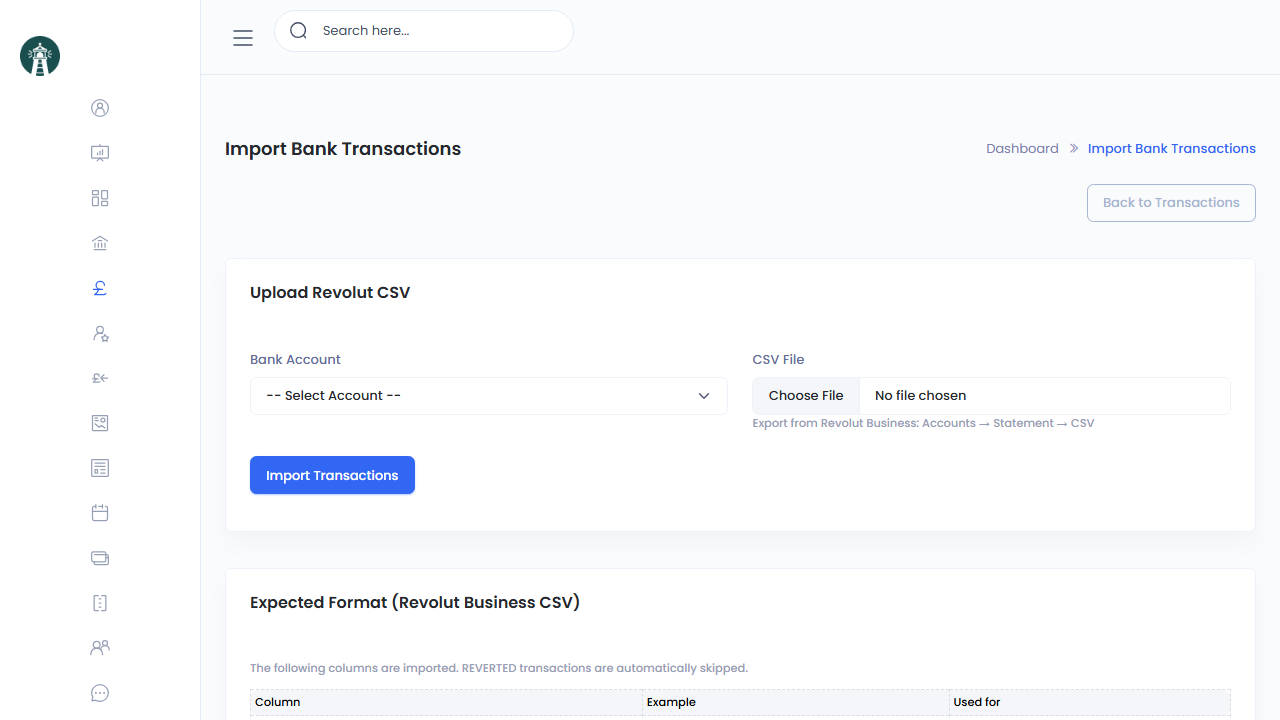Open the user profile icon in sidebar
Viewport: 1280px width, 720px height.
pyautogui.click(x=100, y=108)
